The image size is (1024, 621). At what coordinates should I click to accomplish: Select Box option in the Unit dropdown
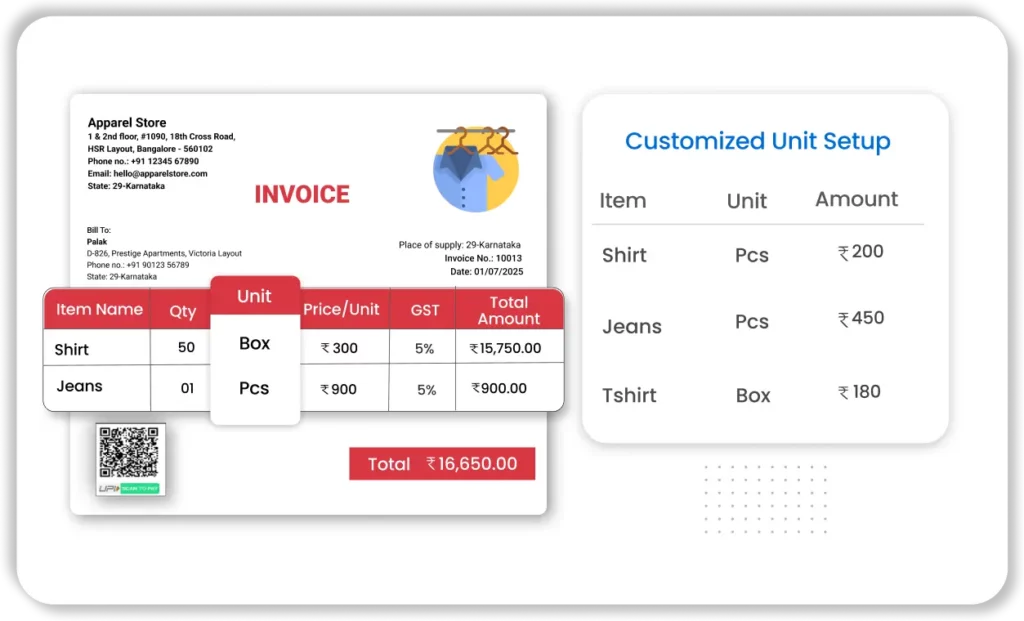(x=254, y=343)
